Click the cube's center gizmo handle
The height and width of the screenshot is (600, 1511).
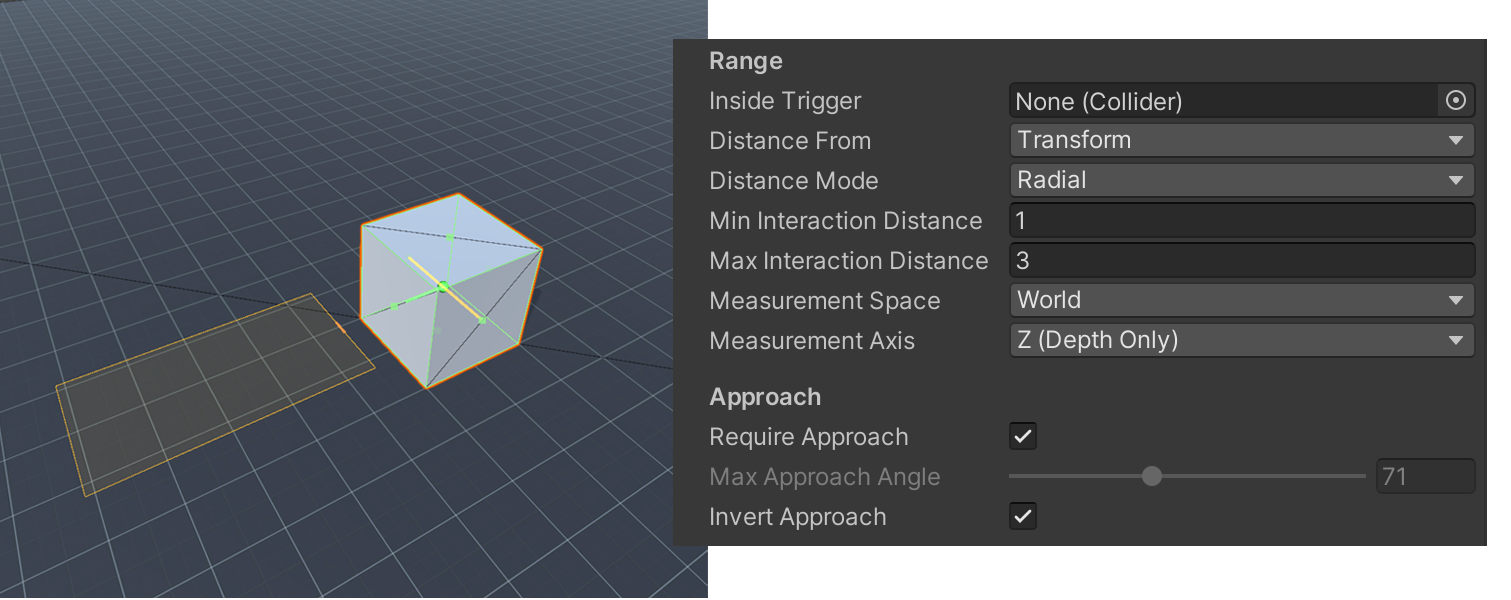point(443,287)
